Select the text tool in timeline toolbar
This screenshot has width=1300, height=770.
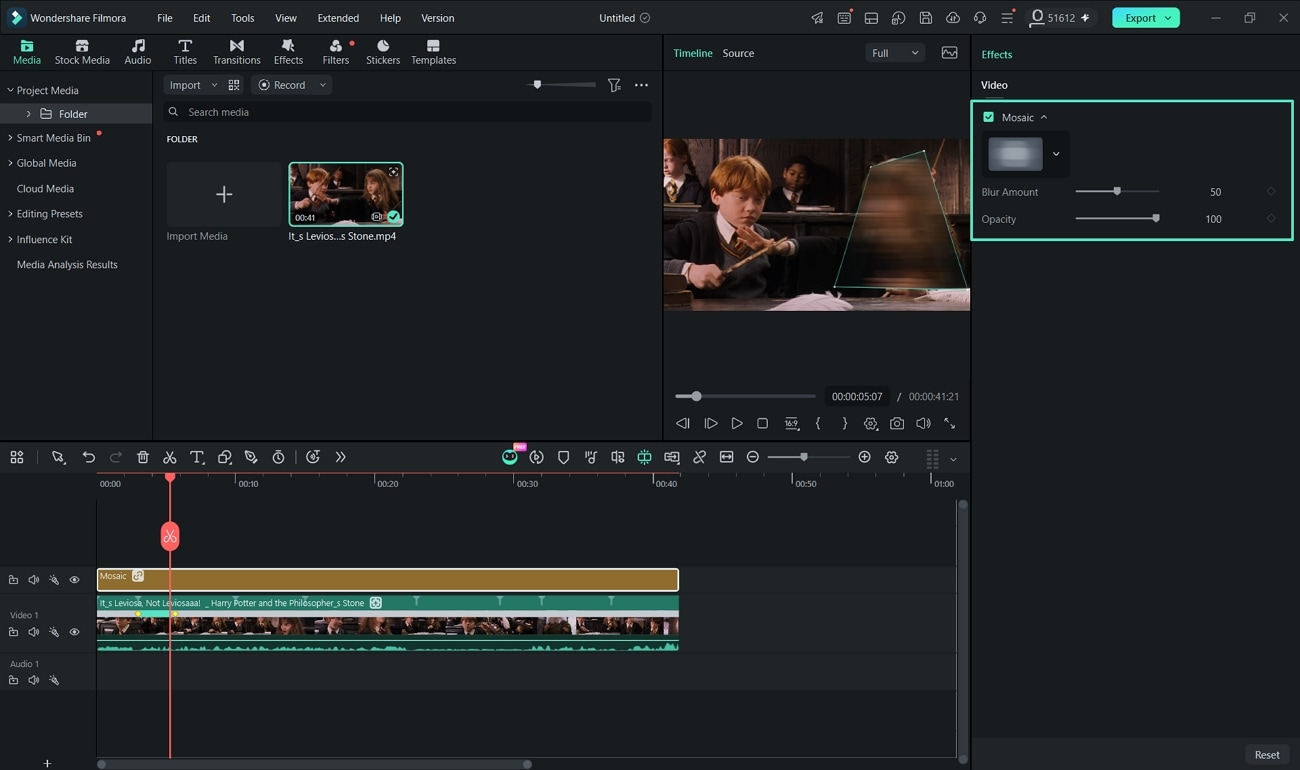(x=197, y=457)
